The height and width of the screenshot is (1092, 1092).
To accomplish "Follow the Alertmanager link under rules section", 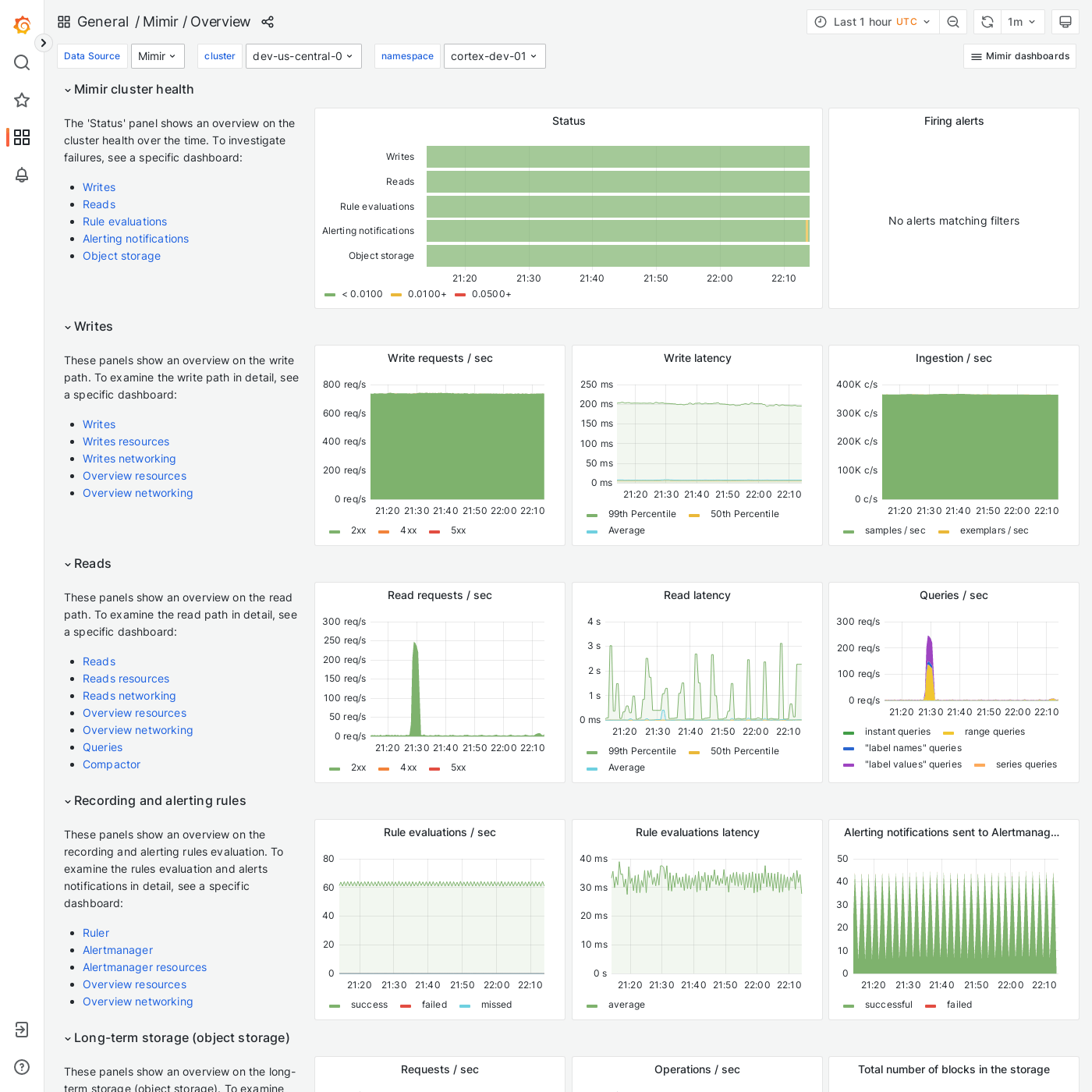I will [117, 950].
